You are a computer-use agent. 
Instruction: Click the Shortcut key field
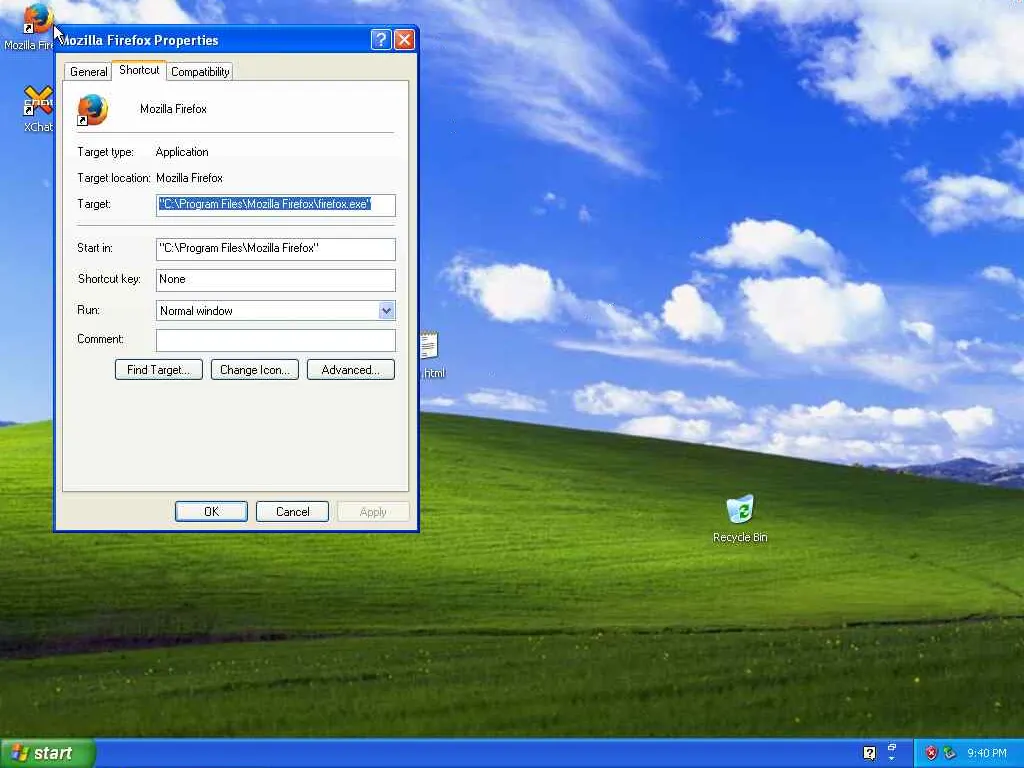(x=276, y=280)
